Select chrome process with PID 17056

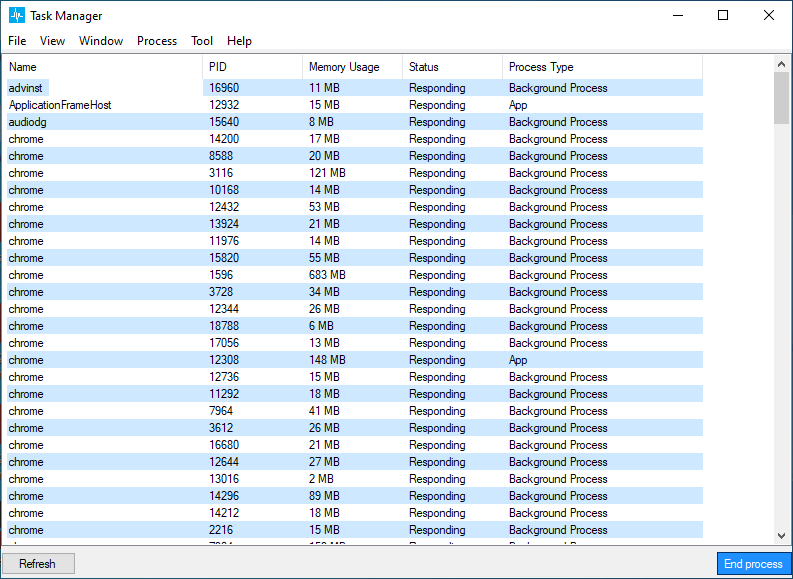pos(355,343)
